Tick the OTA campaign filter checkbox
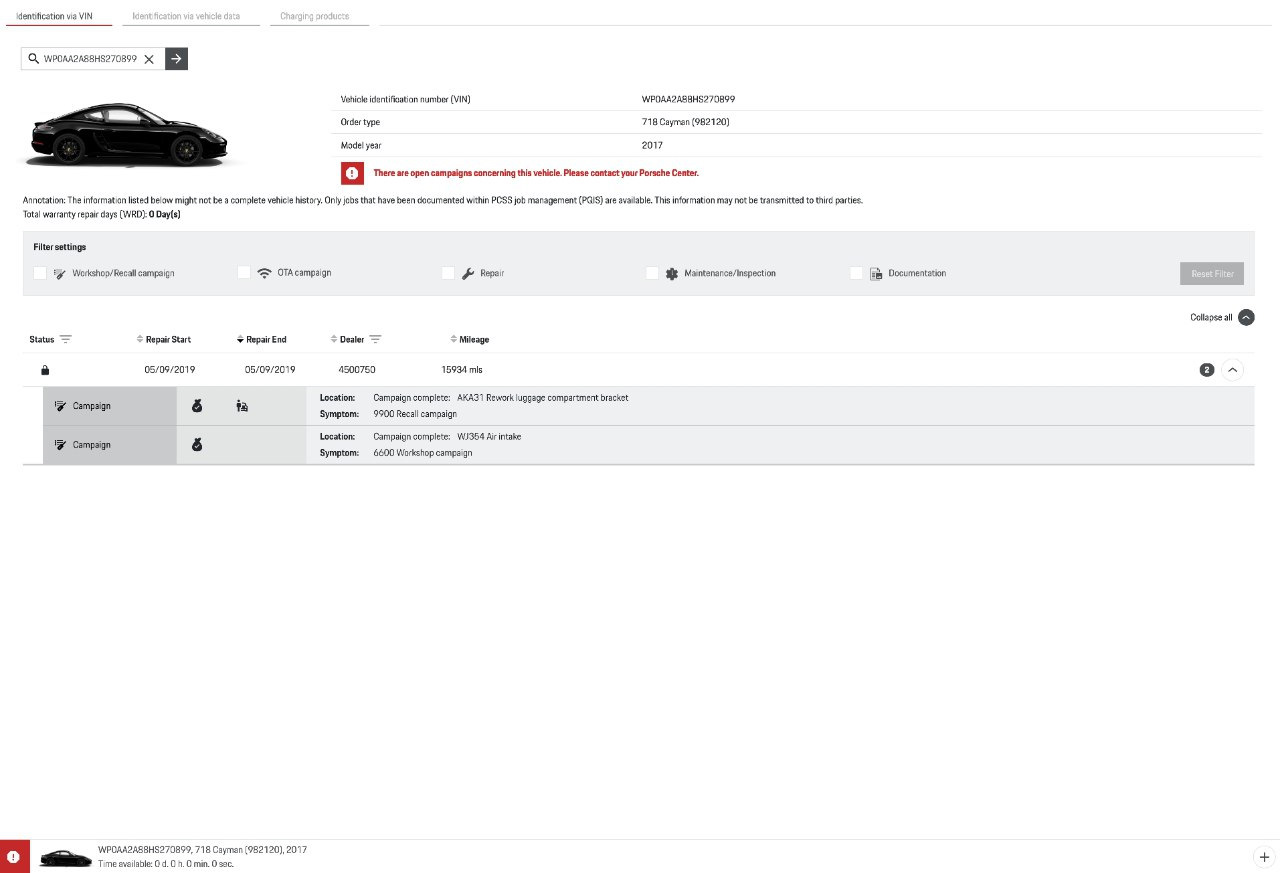This screenshot has width=1280, height=873. pyautogui.click(x=244, y=273)
